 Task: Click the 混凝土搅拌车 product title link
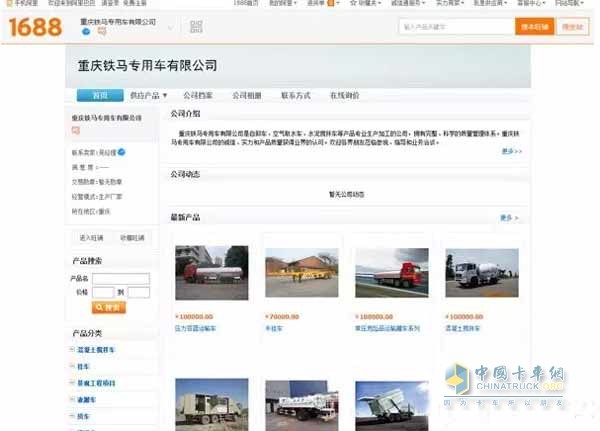pyautogui.click(x=463, y=328)
